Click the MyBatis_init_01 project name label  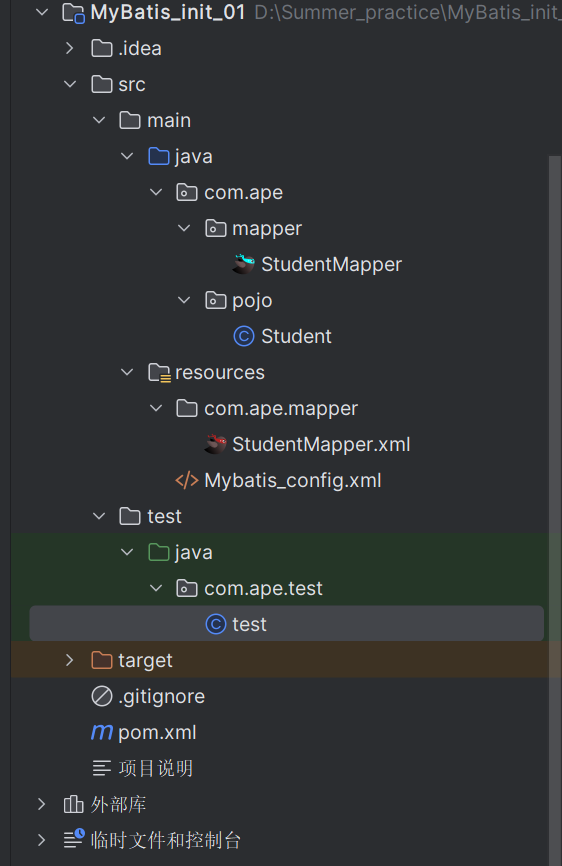click(x=168, y=12)
